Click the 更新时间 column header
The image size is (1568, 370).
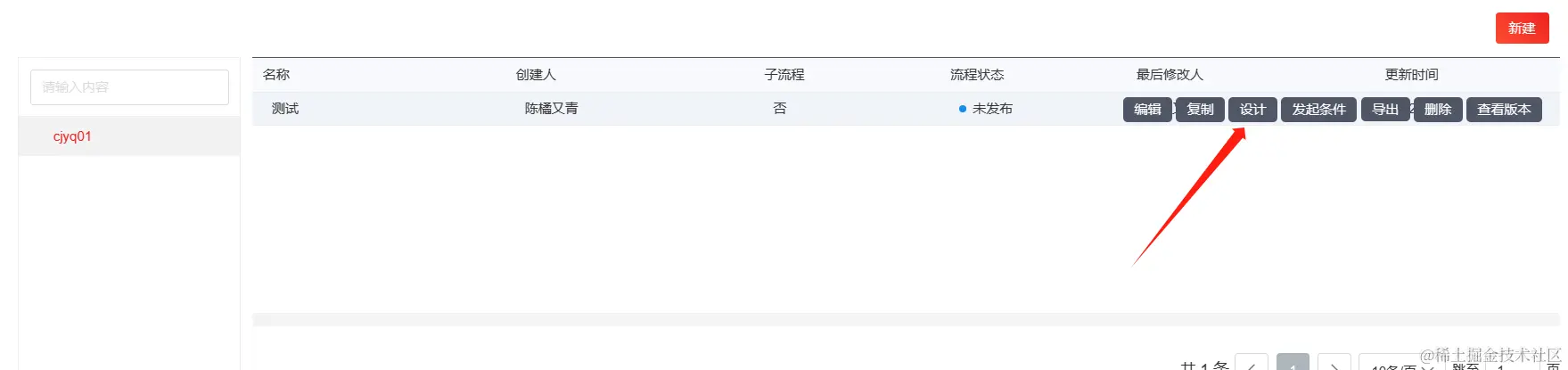point(1411,75)
